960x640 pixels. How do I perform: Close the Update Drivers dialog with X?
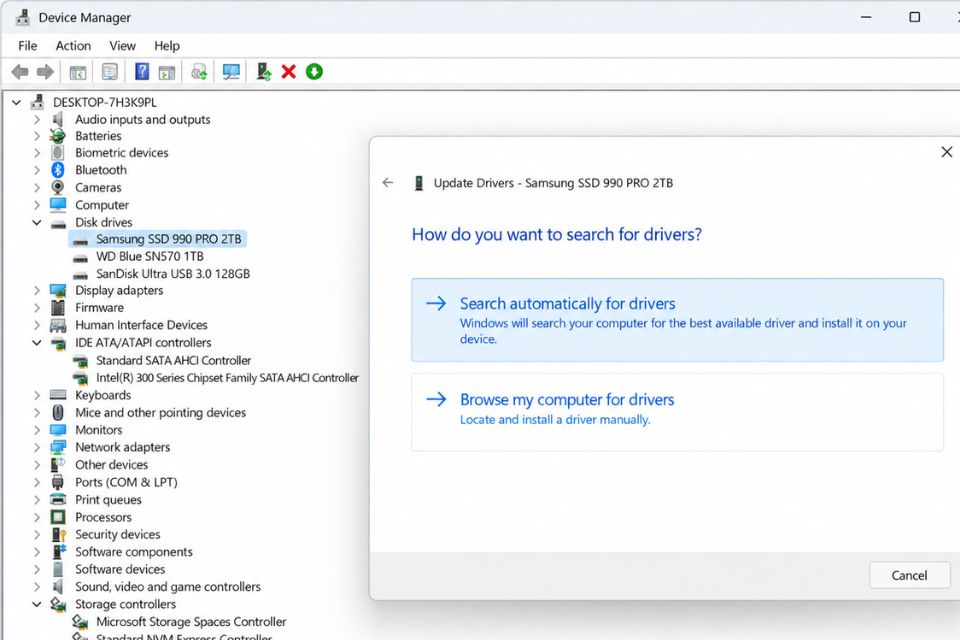[x=947, y=152]
